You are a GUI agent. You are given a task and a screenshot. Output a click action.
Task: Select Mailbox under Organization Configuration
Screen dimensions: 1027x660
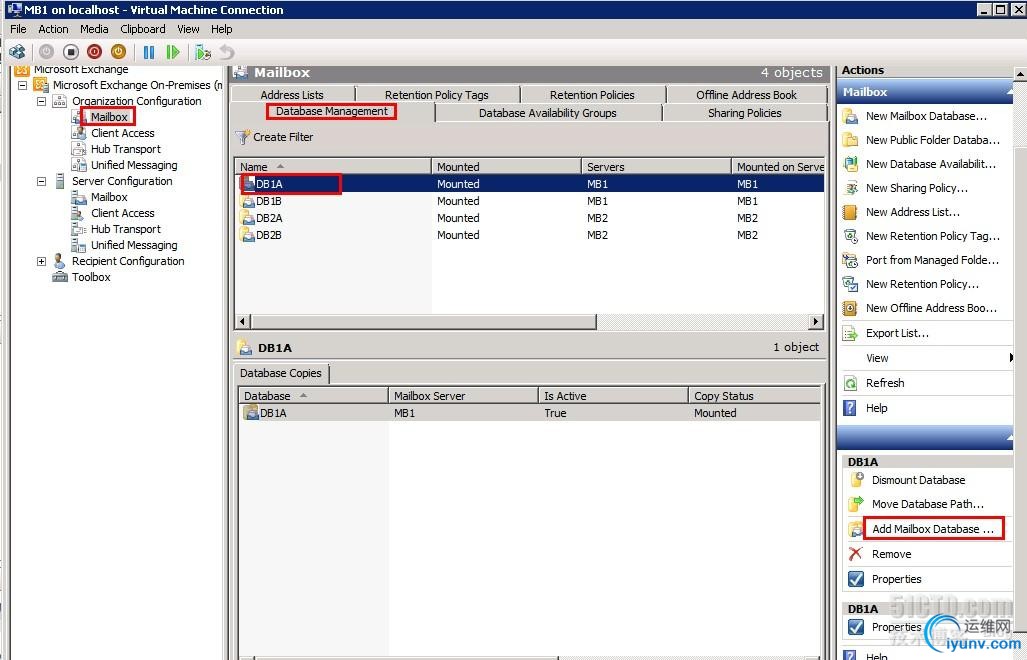coord(109,117)
